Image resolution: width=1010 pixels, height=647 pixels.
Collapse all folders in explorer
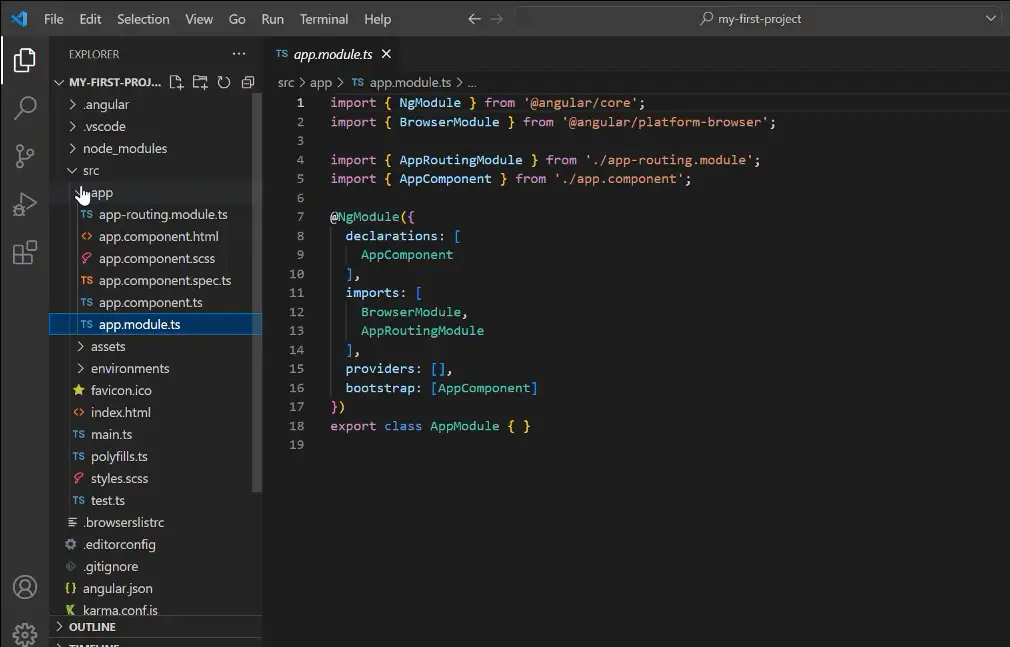click(248, 82)
